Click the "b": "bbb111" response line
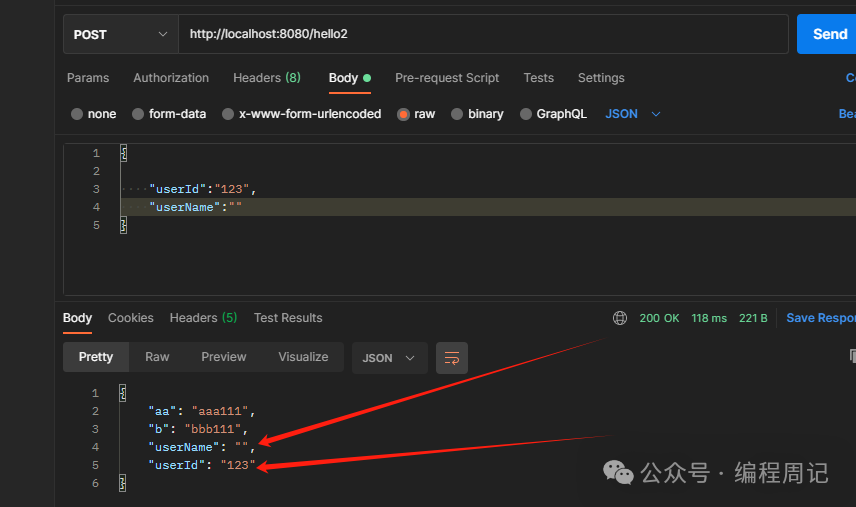 point(198,429)
